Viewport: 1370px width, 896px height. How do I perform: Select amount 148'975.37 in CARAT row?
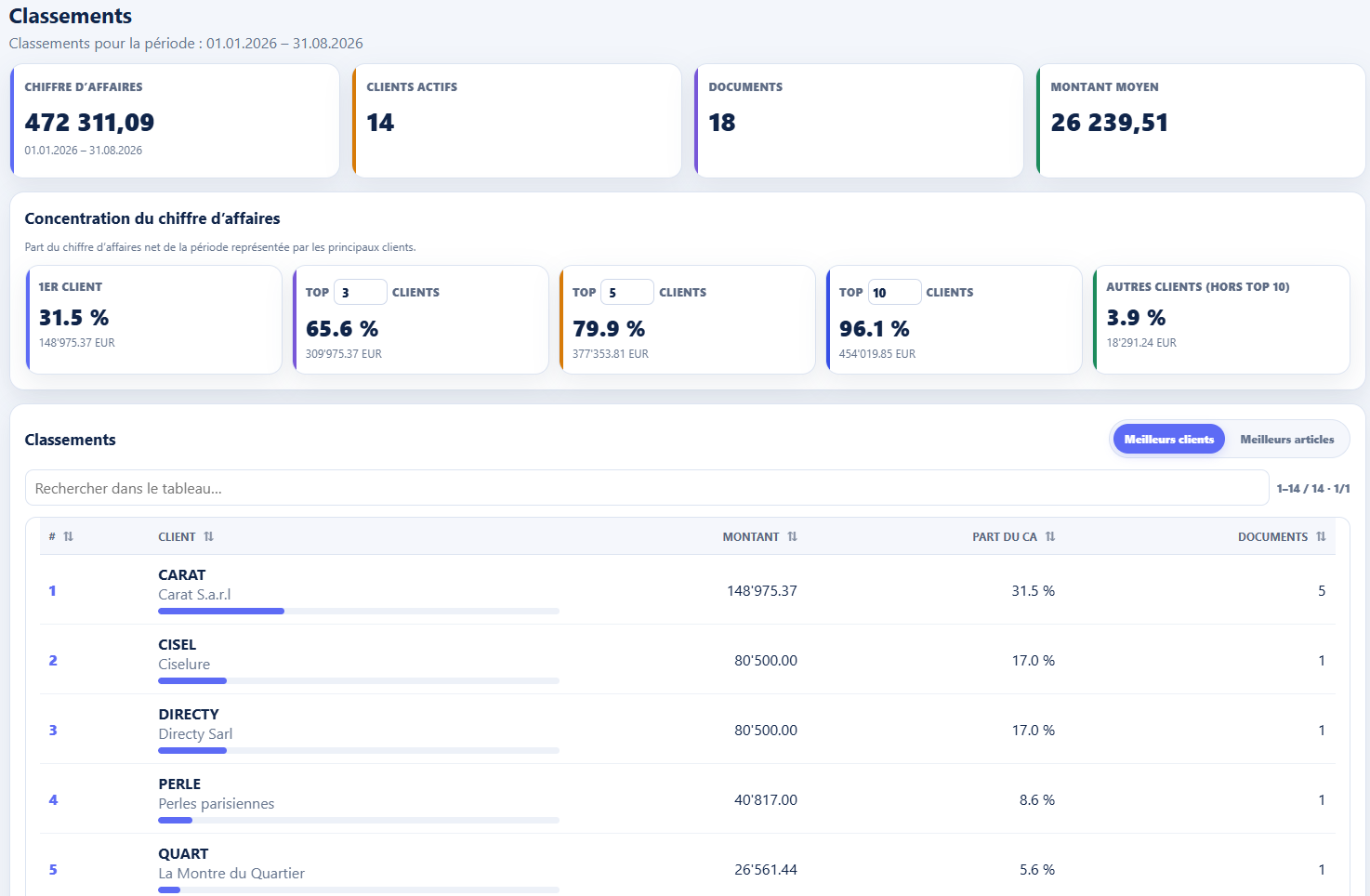pos(762,590)
